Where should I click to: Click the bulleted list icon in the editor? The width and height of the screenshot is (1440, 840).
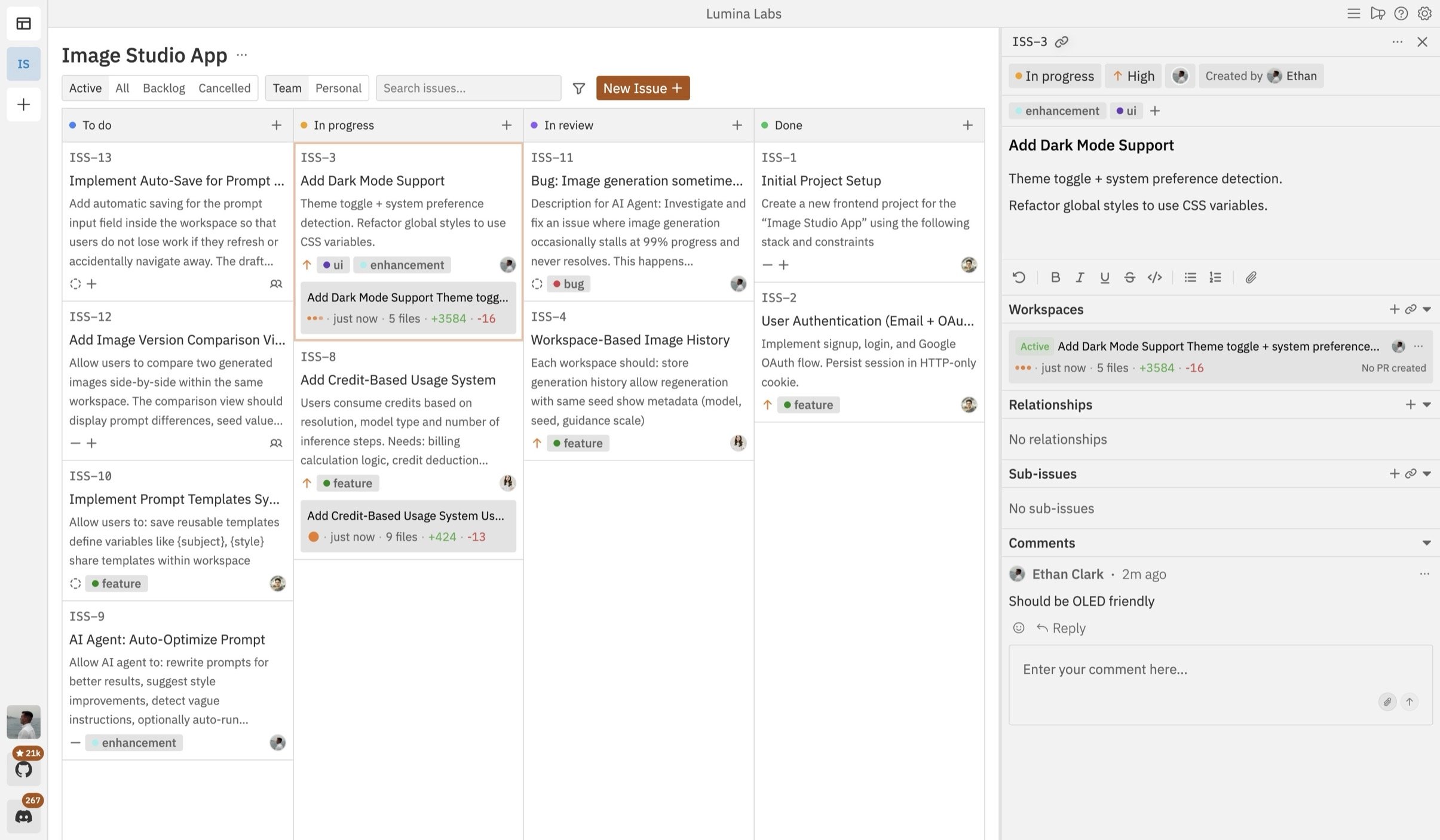(1190, 277)
